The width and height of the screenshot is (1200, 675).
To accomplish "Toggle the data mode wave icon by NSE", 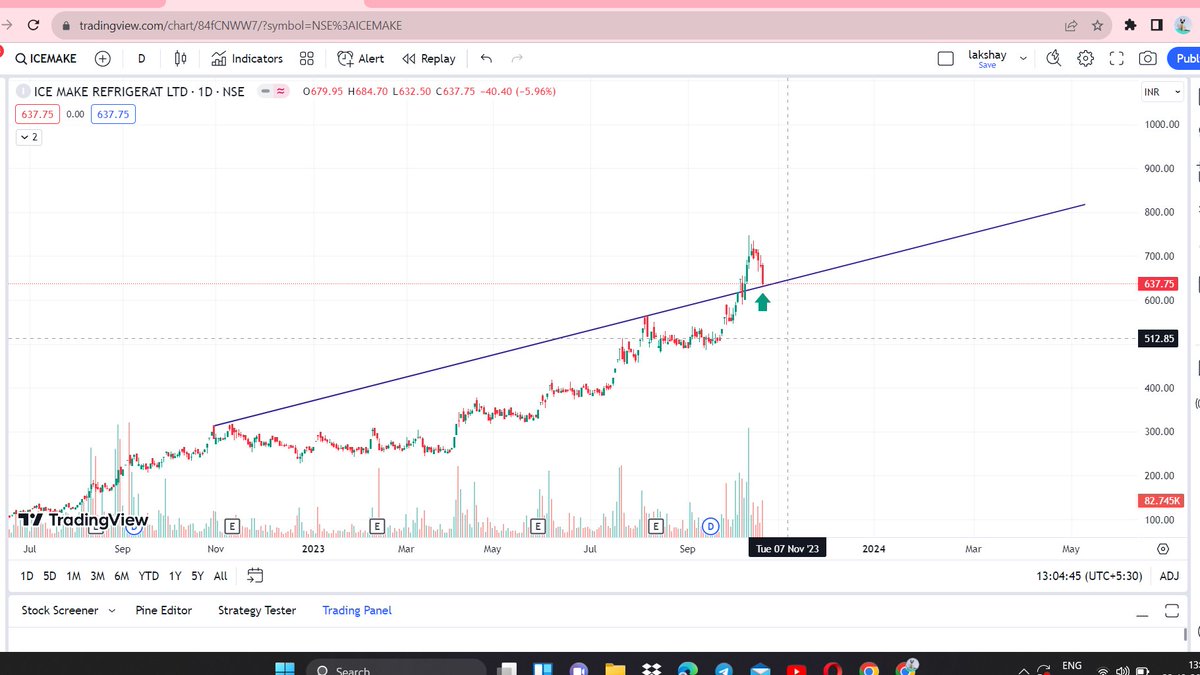I will (x=281, y=91).
